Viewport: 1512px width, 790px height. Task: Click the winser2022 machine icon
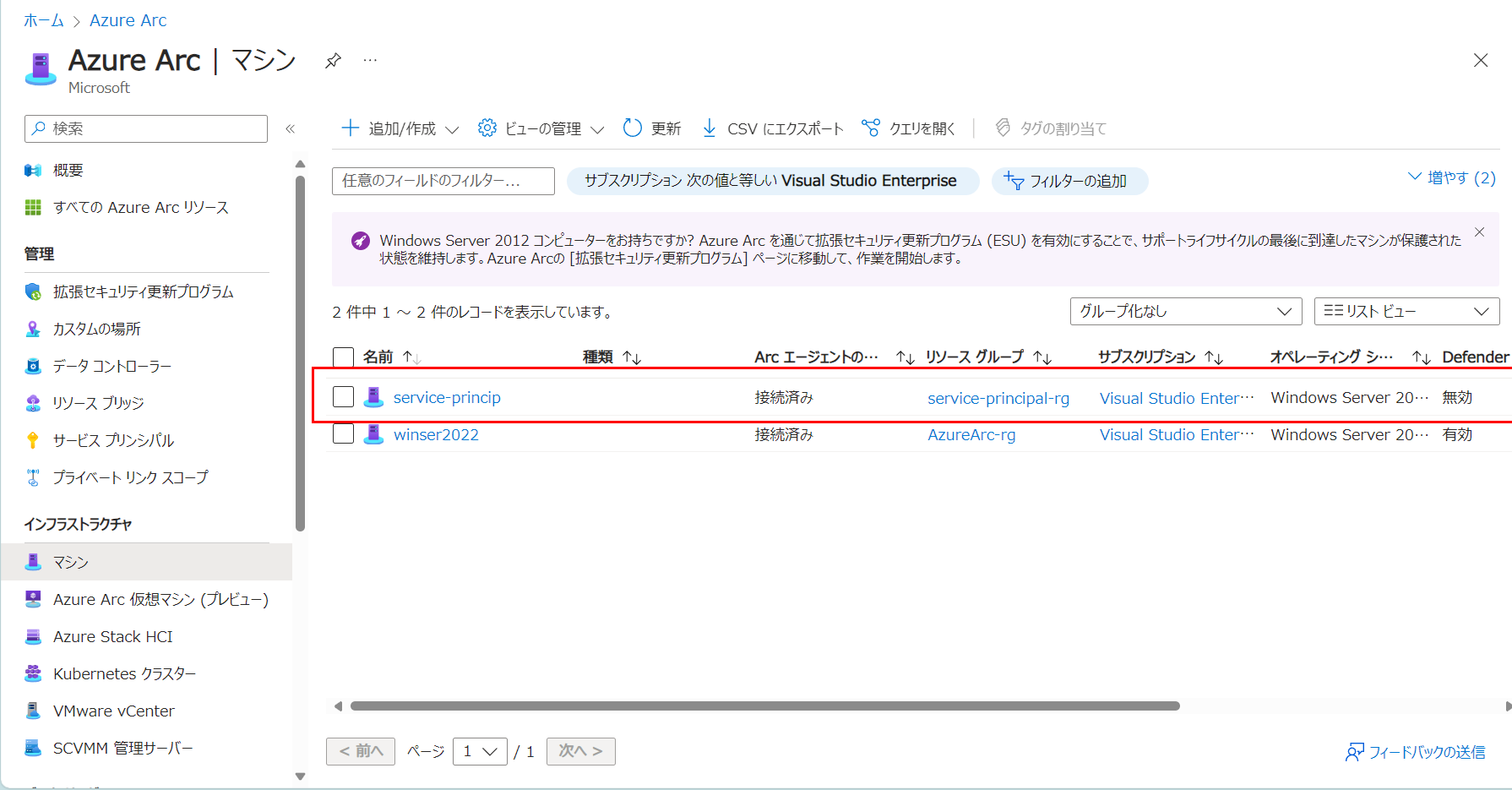373,433
